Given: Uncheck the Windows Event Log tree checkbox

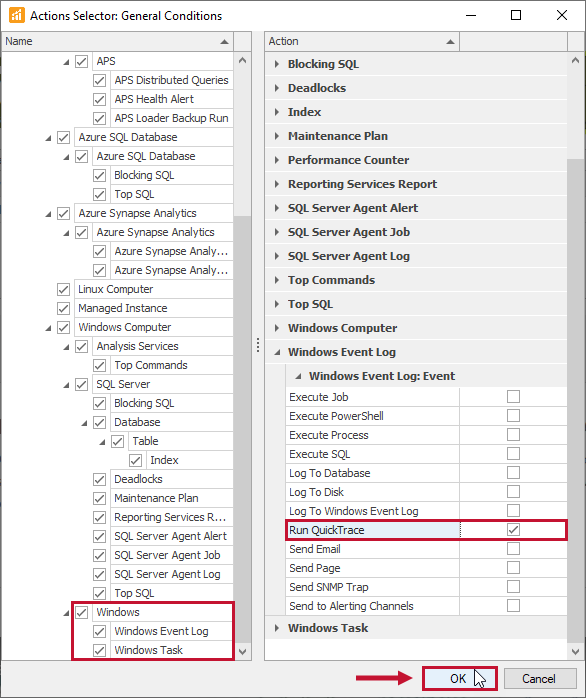Looking at the screenshot, I should [99, 631].
